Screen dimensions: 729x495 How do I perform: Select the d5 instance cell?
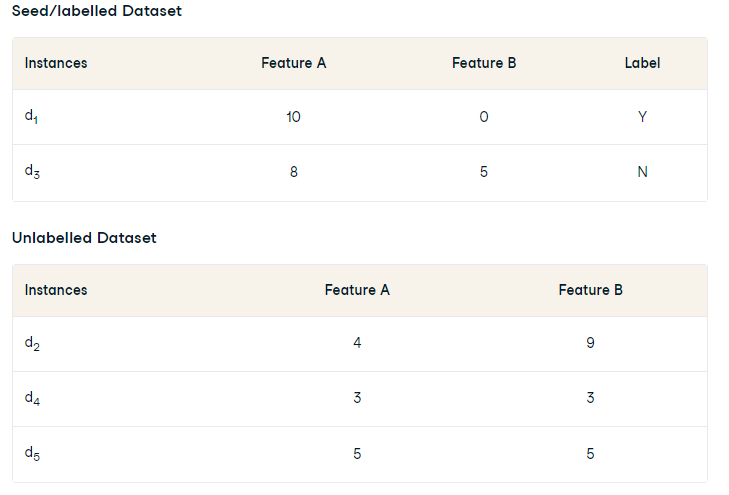click(32, 454)
